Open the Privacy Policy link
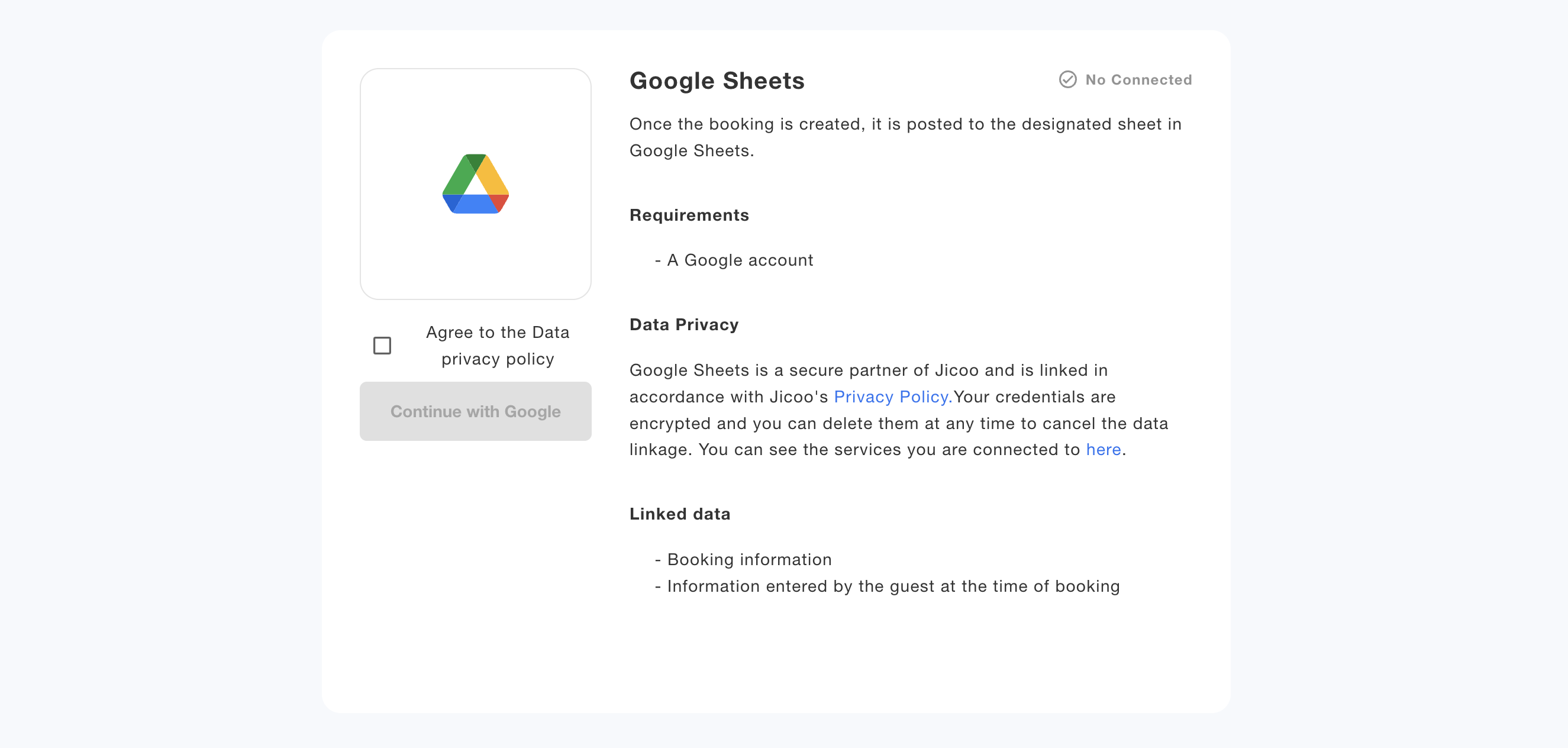Image resolution: width=1568 pixels, height=748 pixels. 892,397
